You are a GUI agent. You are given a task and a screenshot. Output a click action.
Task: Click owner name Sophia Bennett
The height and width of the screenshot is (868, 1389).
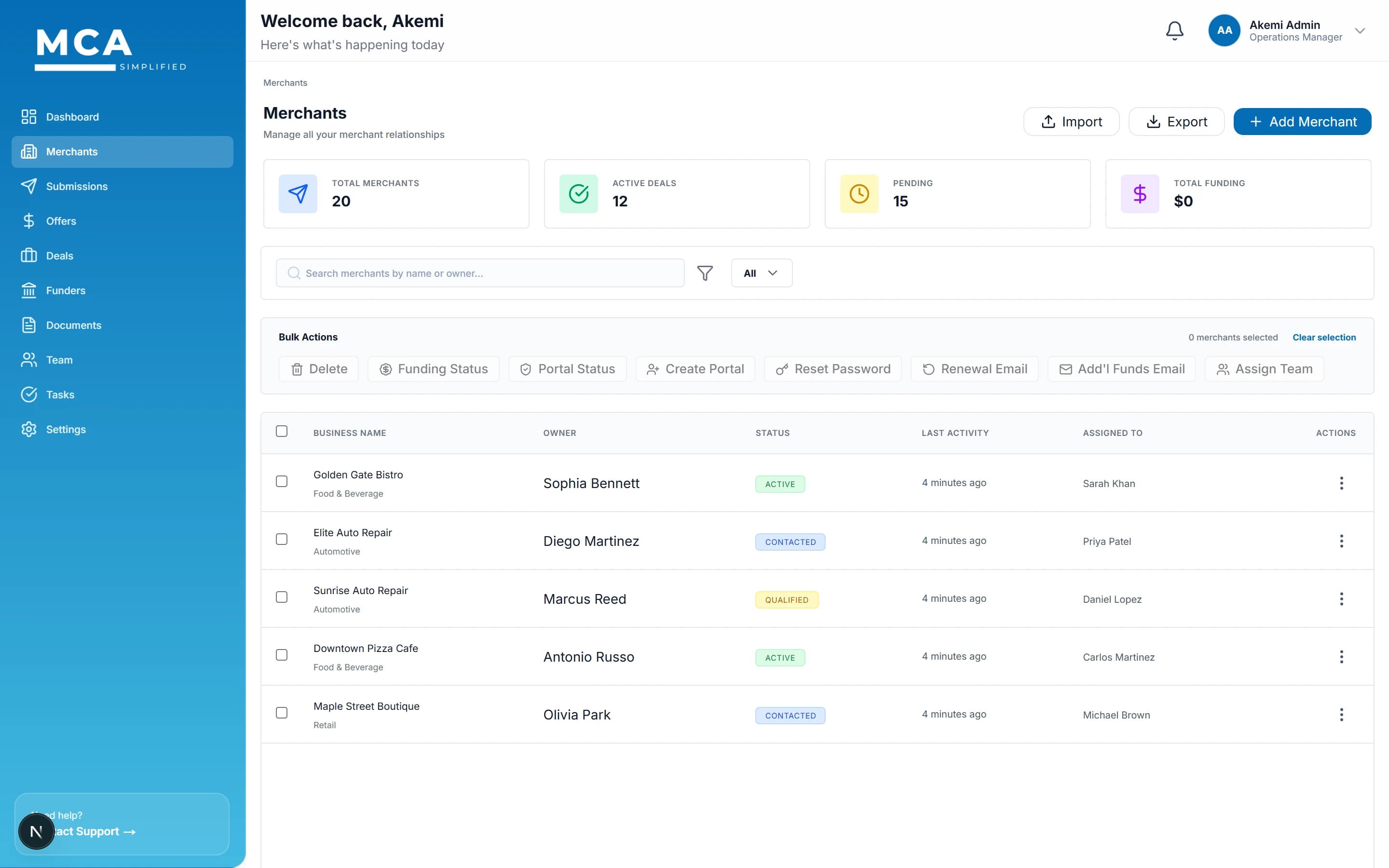tap(591, 483)
